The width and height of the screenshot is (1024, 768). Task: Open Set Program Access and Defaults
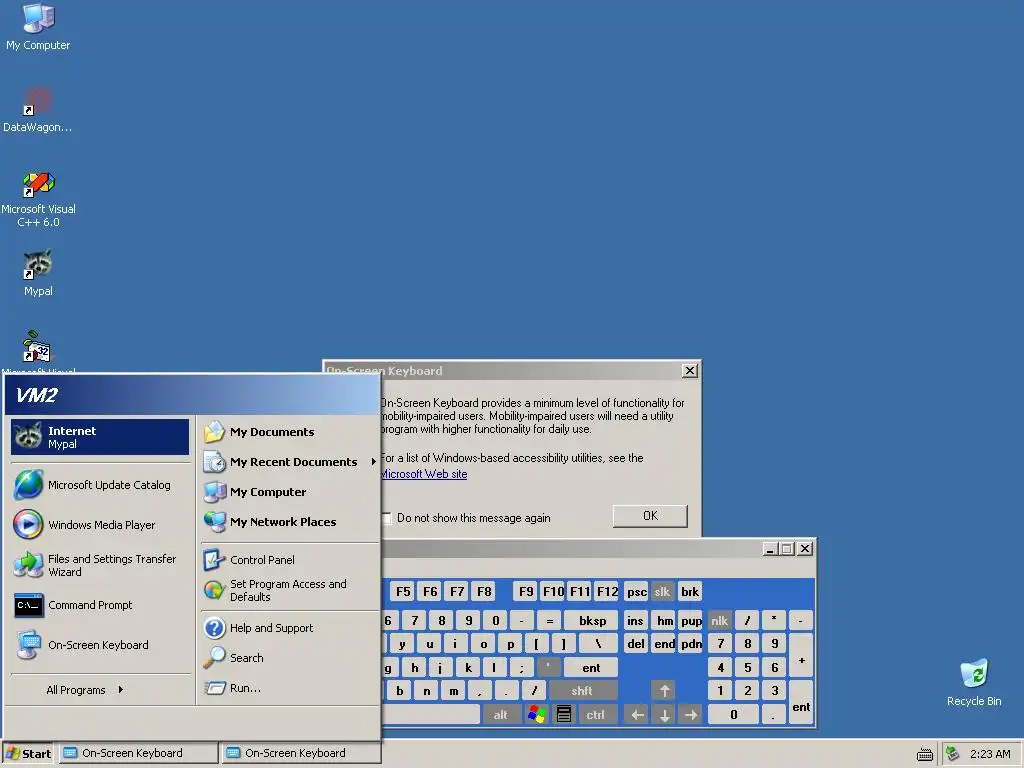tap(290, 590)
